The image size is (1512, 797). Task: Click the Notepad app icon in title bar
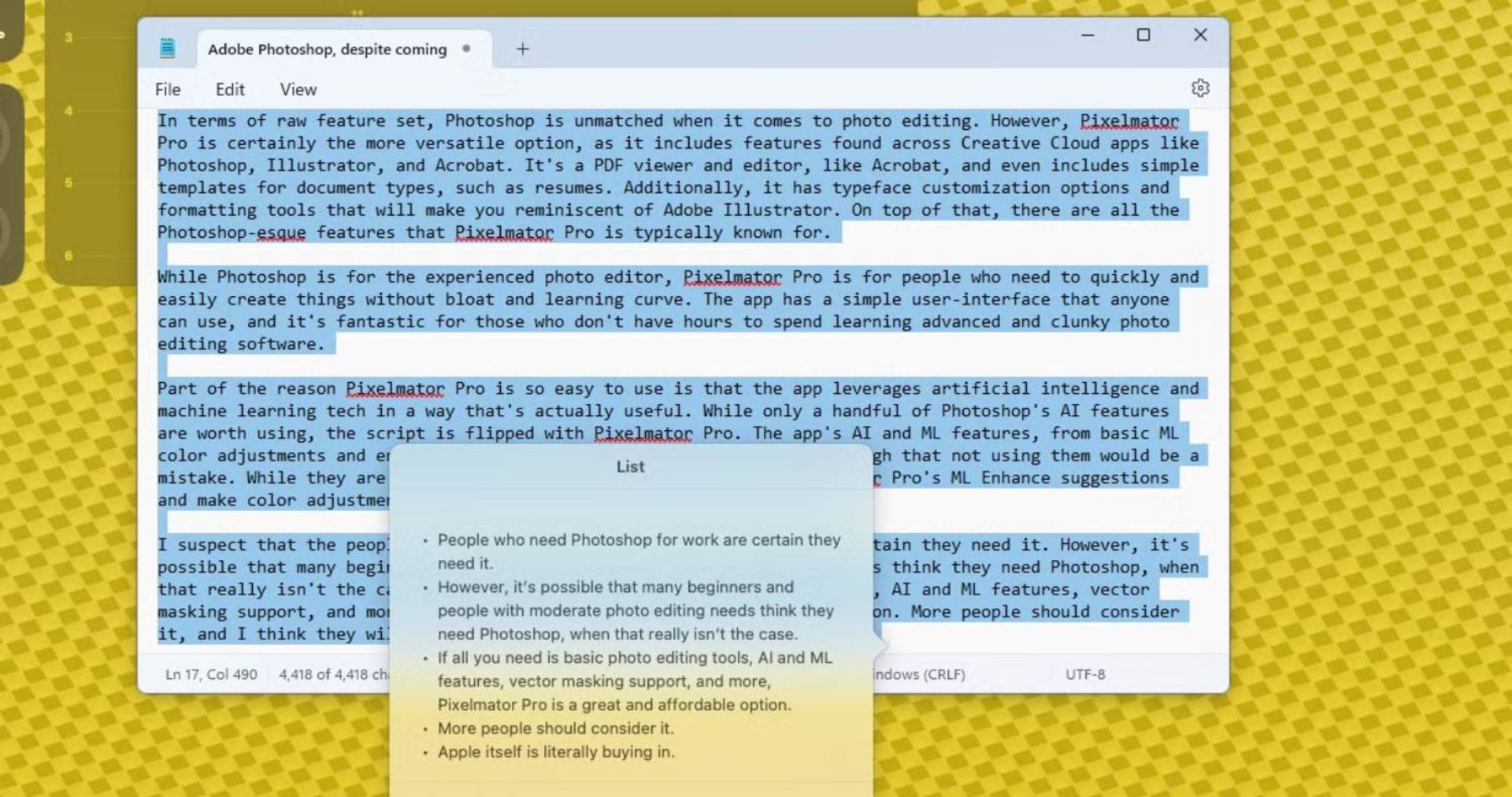pos(167,48)
